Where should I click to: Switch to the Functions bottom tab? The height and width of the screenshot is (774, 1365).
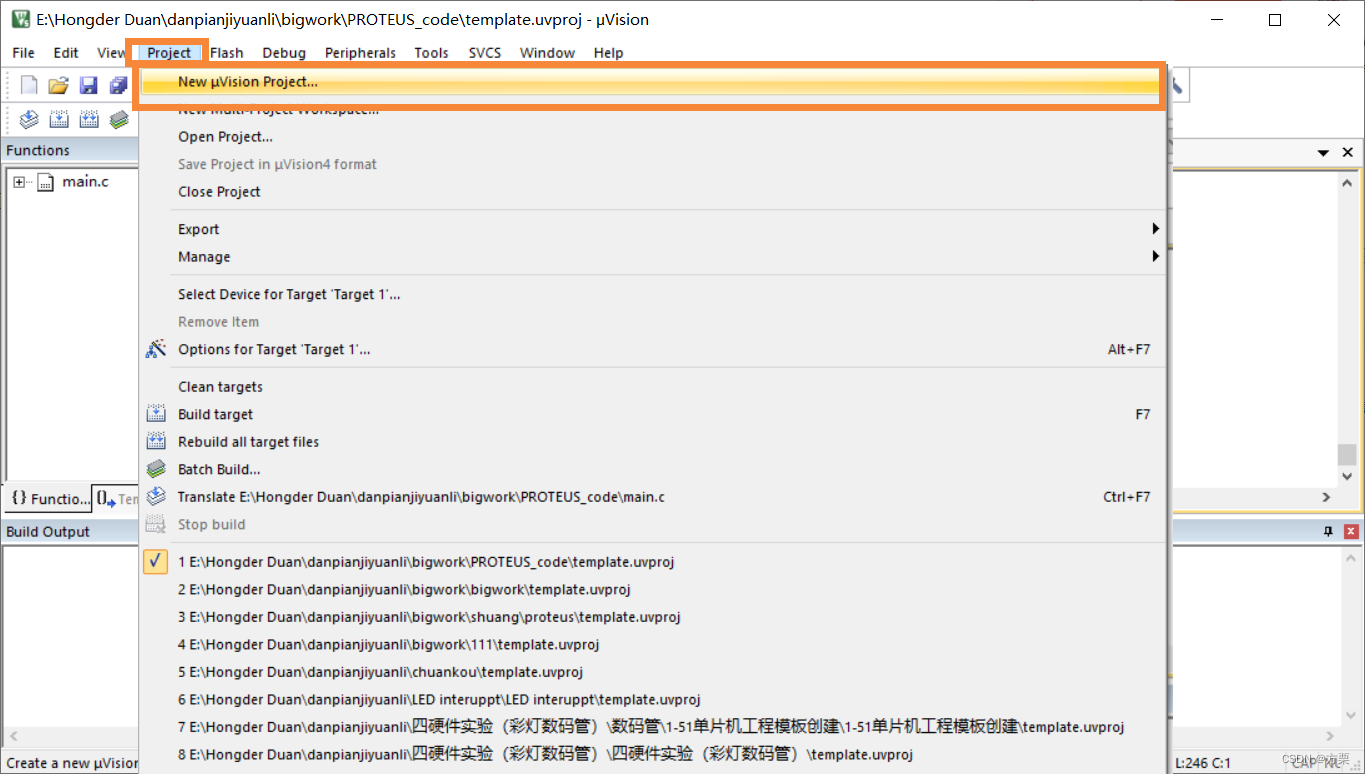tap(49, 498)
